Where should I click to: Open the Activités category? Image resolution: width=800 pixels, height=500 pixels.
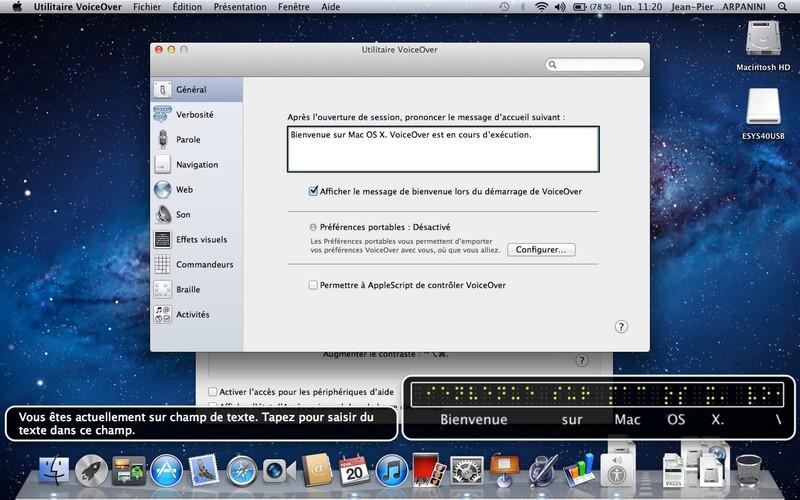coord(196,314)
